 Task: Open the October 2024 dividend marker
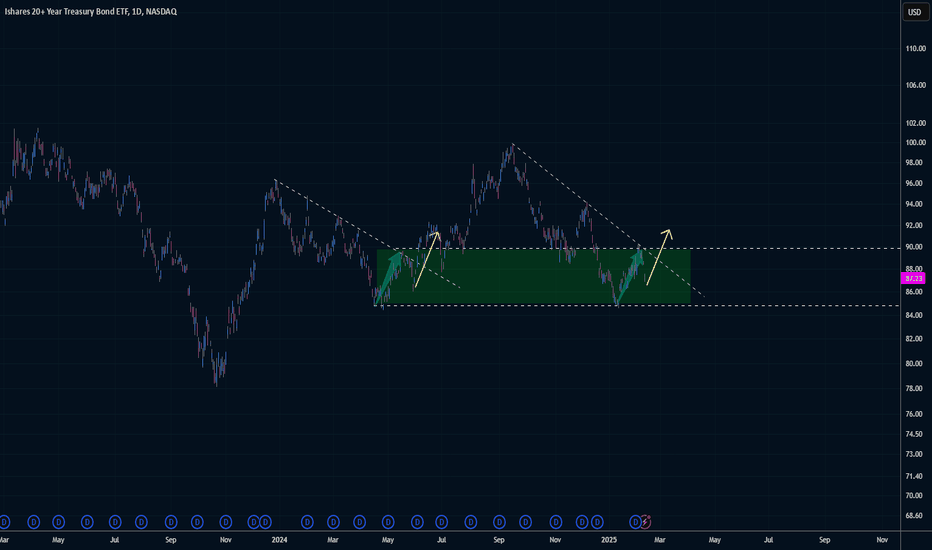point(525,522)
